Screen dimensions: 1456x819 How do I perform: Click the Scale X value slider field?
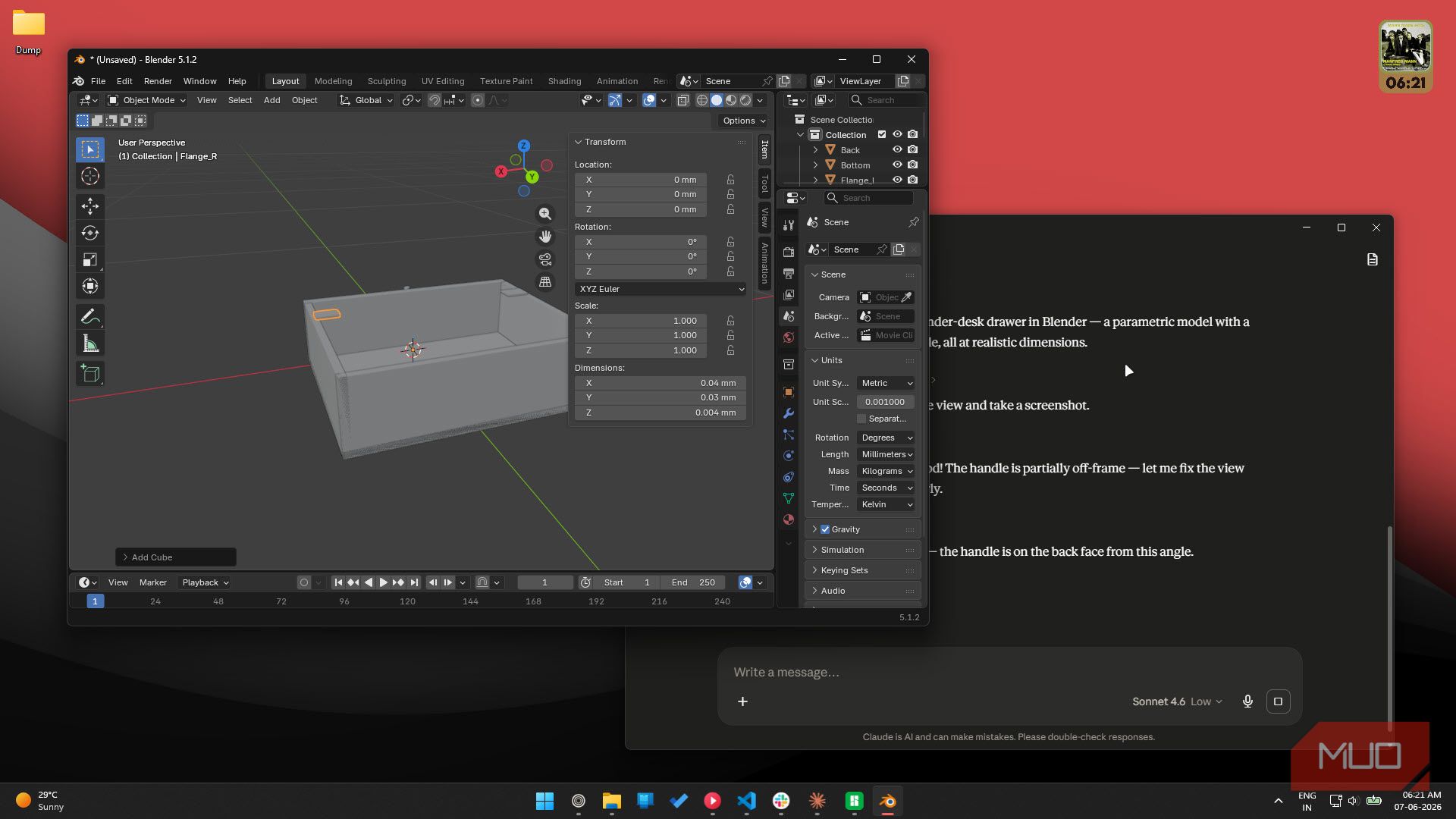click(641, 321)
